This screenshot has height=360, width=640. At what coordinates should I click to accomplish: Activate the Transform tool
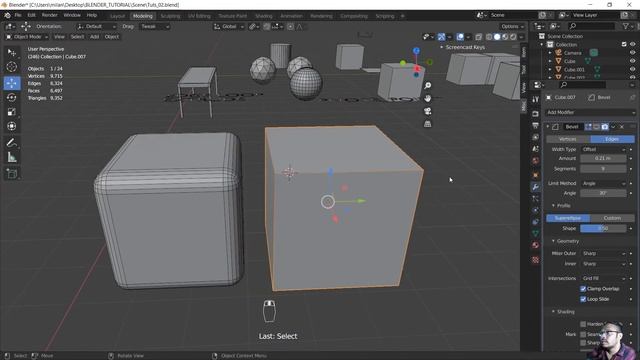pos(12,126)
